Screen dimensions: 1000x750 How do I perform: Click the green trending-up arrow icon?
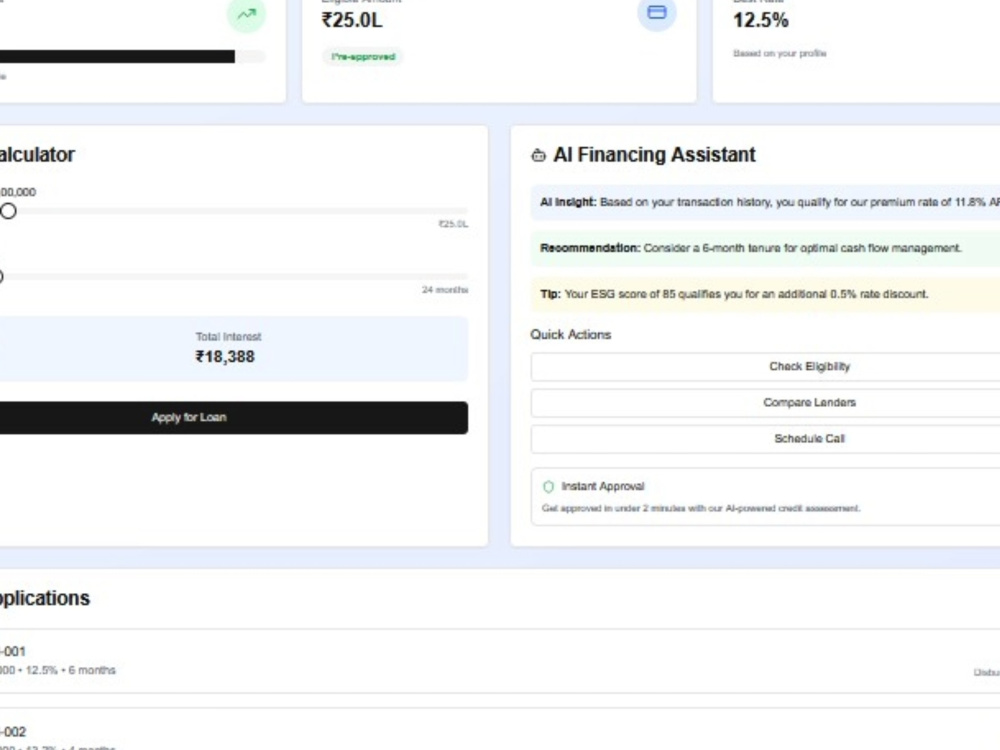coord(246,13)
